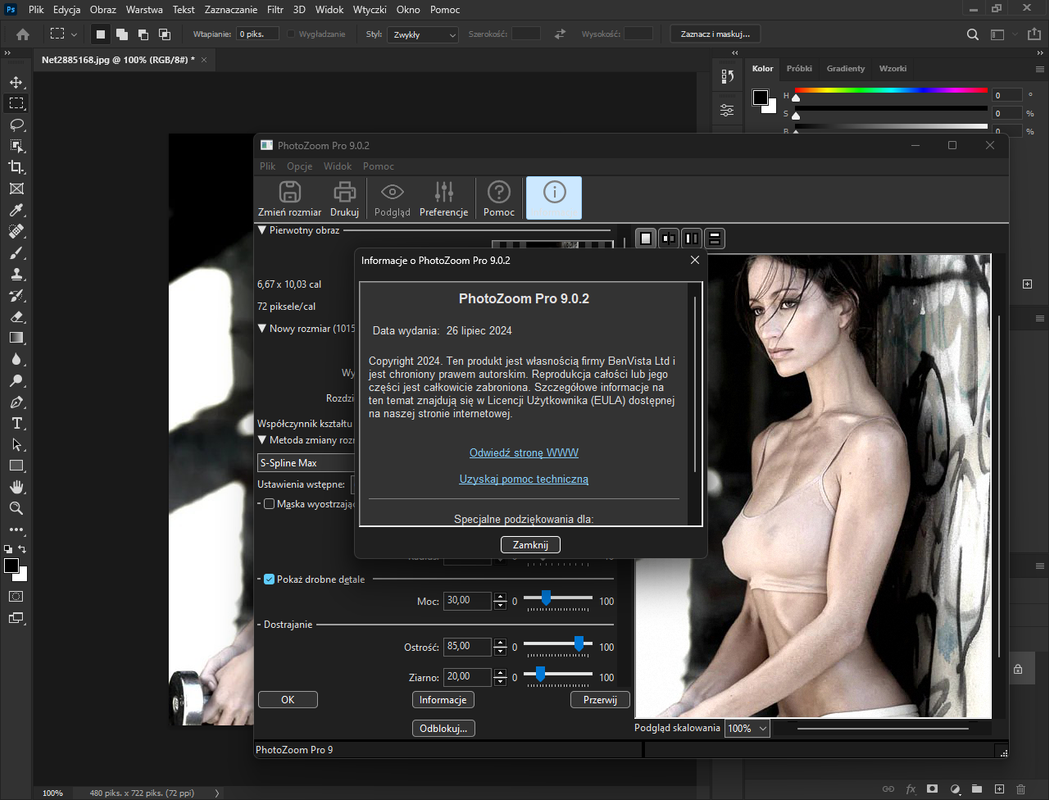Collapse the Nowy rozmiar section
1049x800 pixels.
[x=262, y=328]
